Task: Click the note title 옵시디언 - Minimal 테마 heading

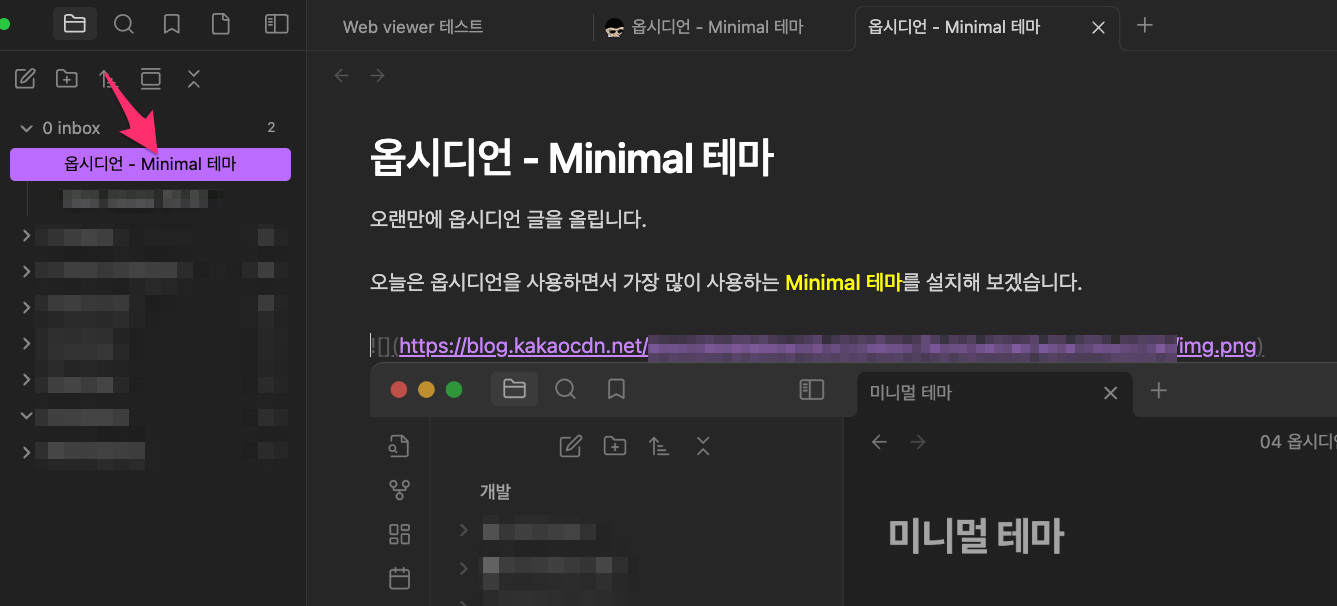Action: pyautogui.click(x=571, y=158)
